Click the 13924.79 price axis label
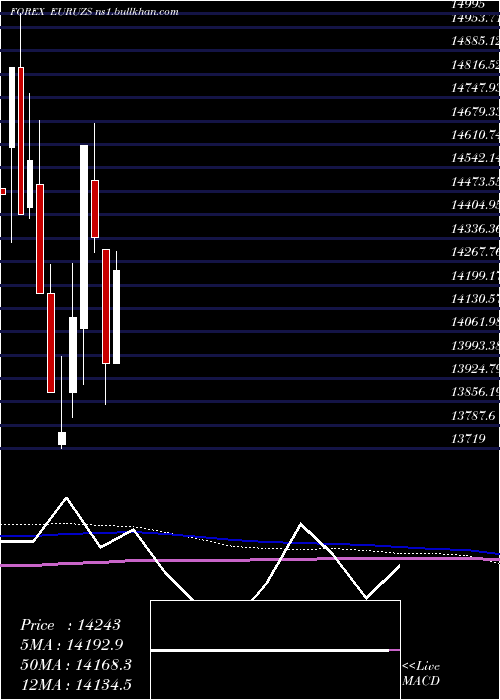This screenshot has width=500, height=700. [475, 370]
